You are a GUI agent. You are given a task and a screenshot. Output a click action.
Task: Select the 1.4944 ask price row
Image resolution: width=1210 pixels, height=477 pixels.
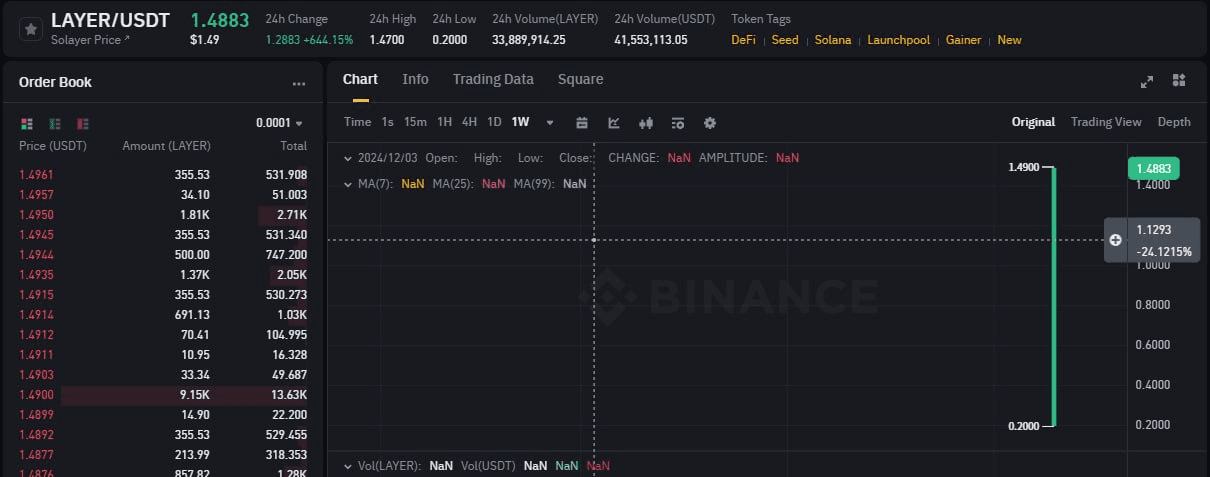tap(163, 255)
